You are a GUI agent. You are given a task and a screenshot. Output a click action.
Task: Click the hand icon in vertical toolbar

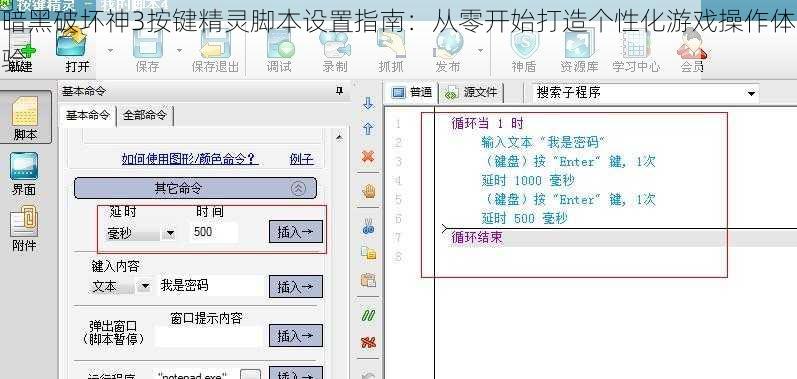click(x=368, y=192)
